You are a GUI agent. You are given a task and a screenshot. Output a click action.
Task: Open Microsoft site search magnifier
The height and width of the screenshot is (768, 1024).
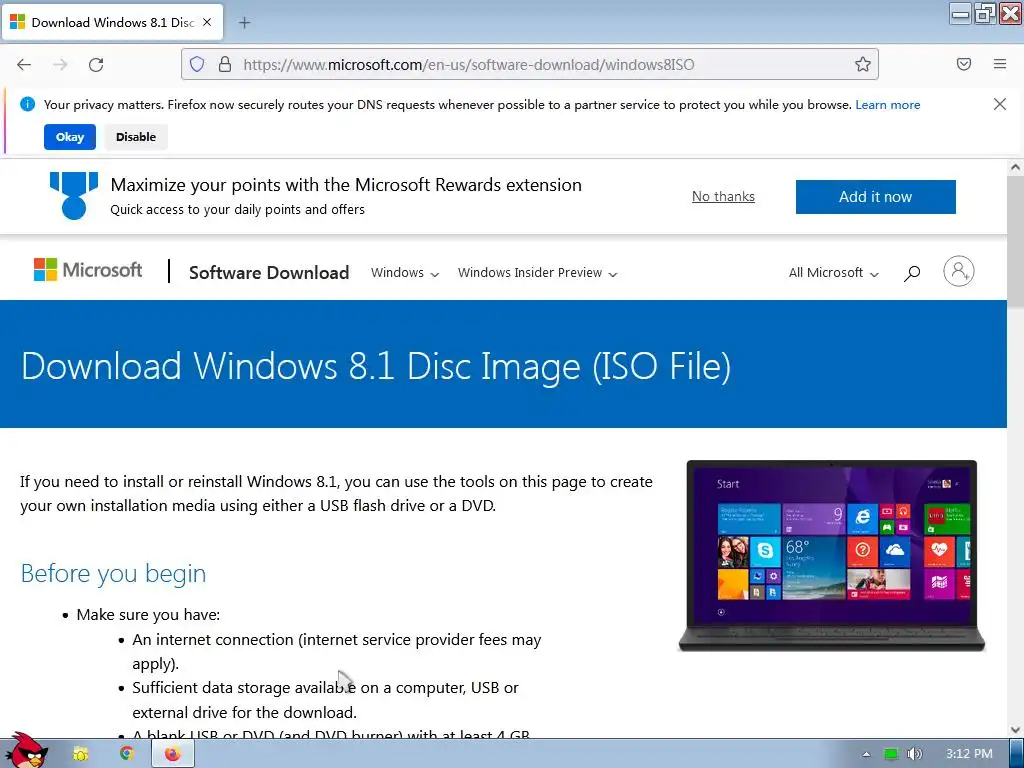(x=912, y=273)
